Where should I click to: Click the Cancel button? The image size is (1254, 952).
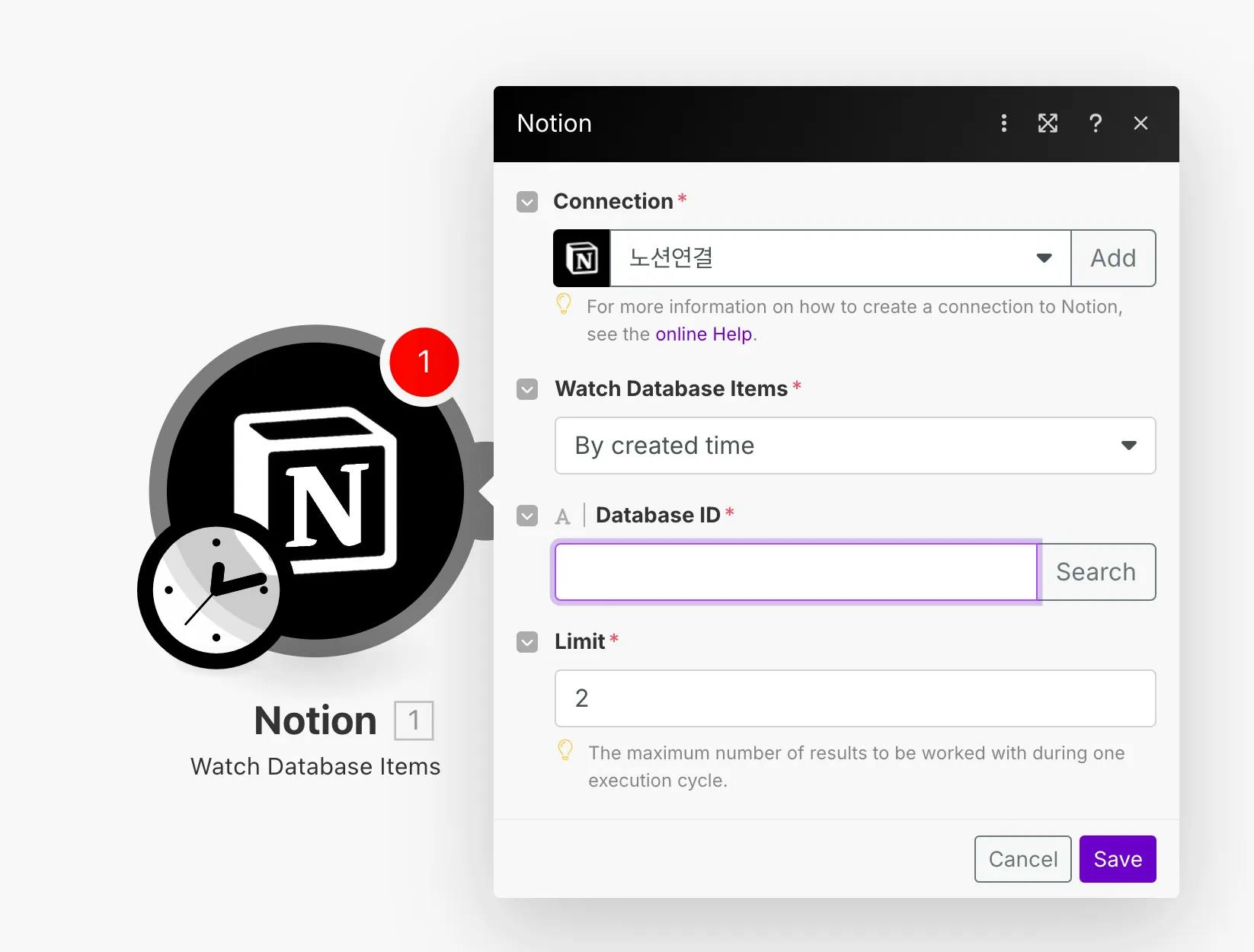tap(1022, 859)
